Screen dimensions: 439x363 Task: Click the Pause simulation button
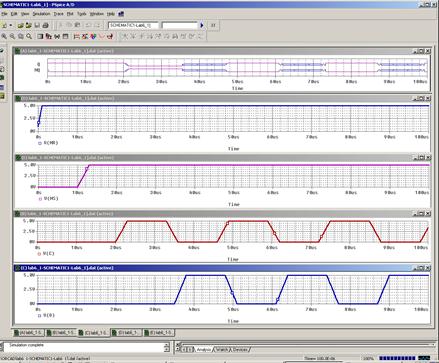(x=213, y=25)
